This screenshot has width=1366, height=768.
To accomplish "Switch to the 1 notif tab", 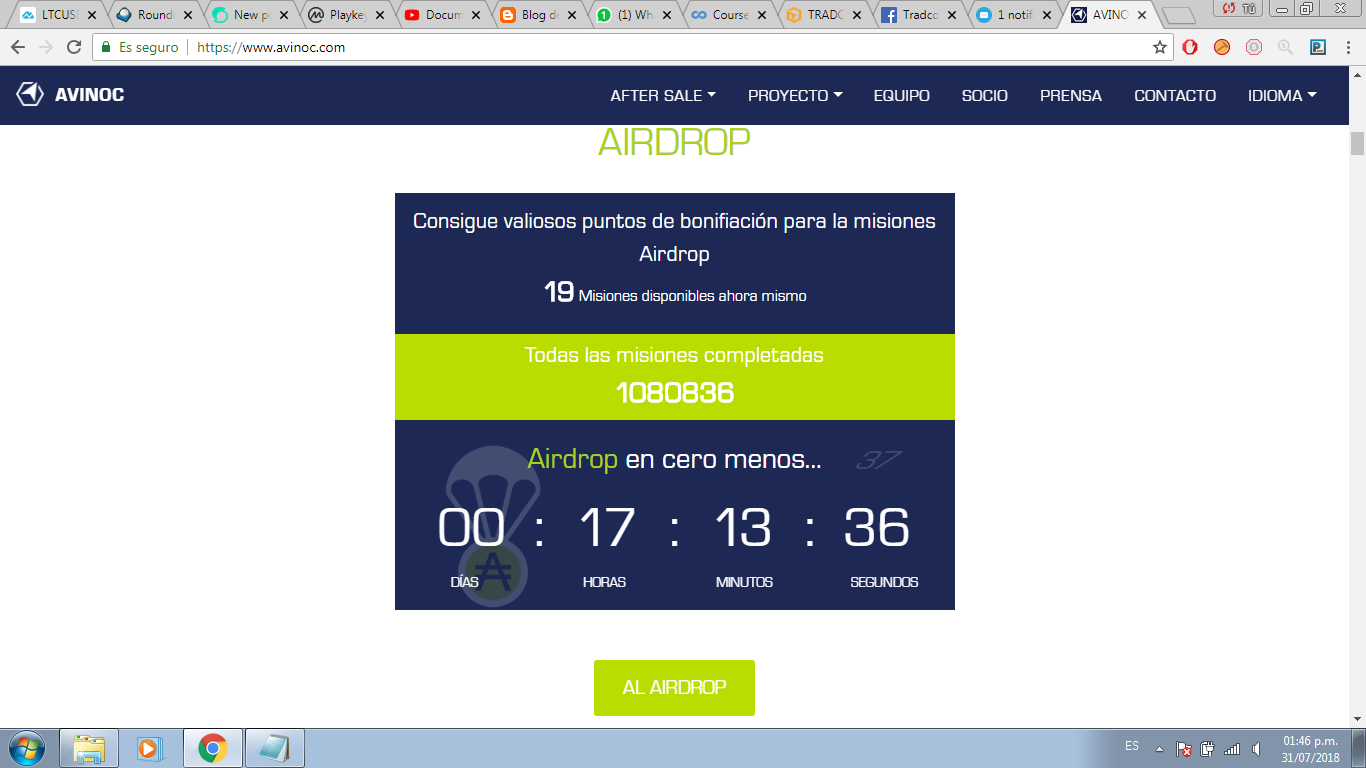I will click(x=1014, y=16).
